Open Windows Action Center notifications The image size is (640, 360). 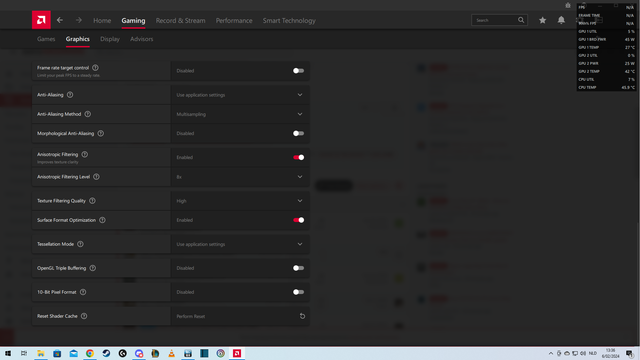(630, 353)
